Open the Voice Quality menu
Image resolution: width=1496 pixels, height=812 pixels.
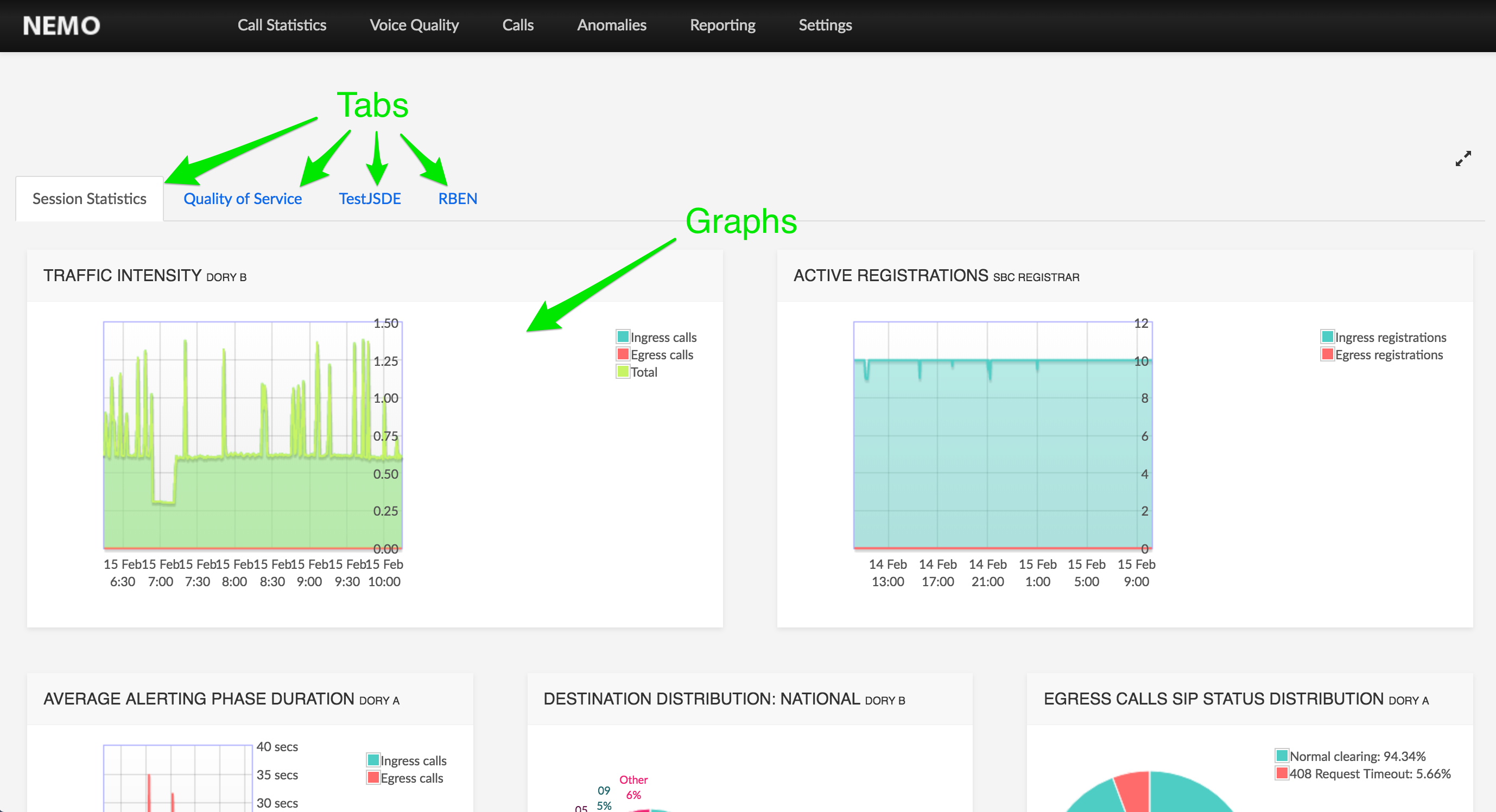pyautogui.click(x=414, y=25)
